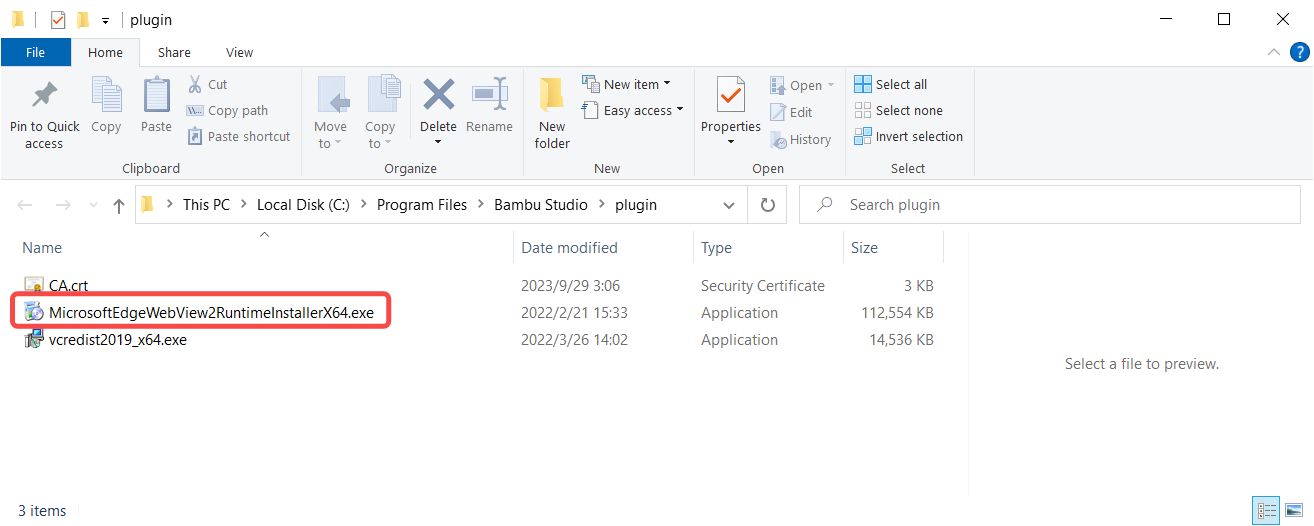This screenshot has width=1314, height=526.
Task: Click Edit in Open group
Action: [791, 113]
